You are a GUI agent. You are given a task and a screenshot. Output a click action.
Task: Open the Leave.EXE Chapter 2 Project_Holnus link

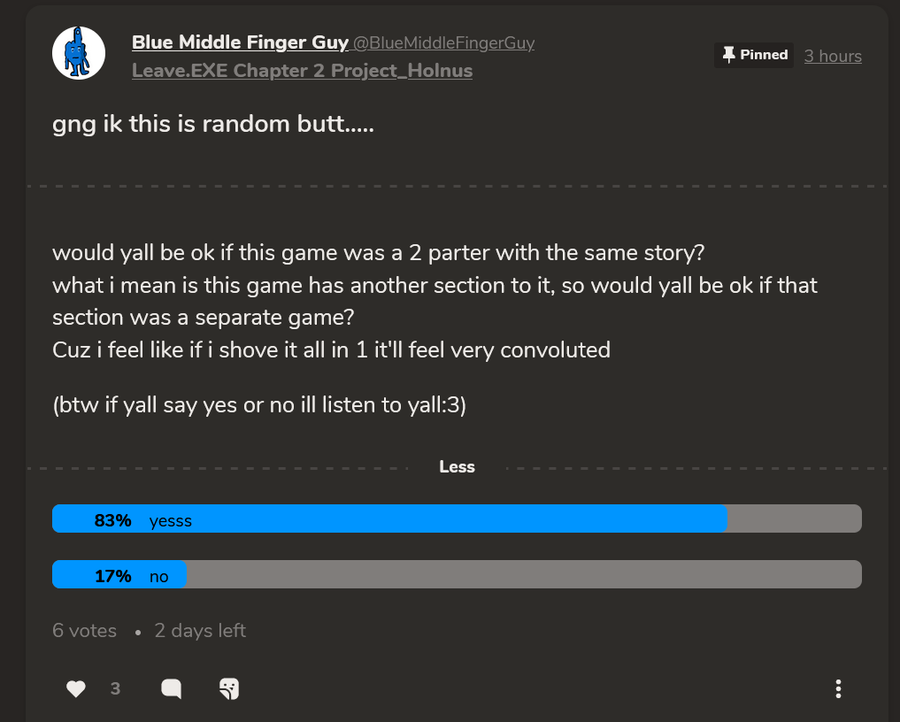pyautogui.click(x=302, y=71)
